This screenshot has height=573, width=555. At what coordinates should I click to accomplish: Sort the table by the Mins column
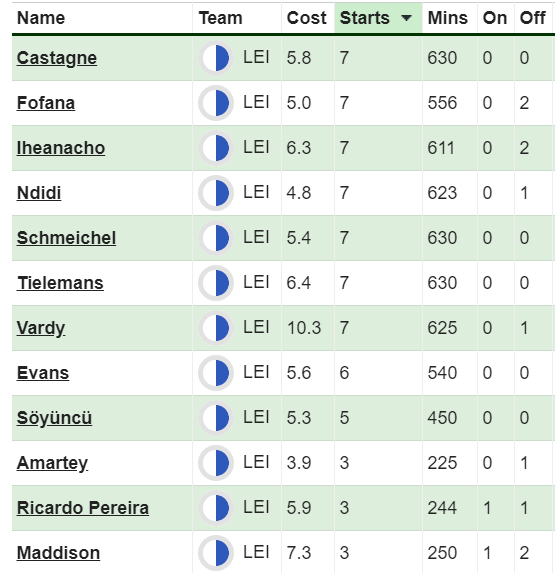[x=448, y=18]
